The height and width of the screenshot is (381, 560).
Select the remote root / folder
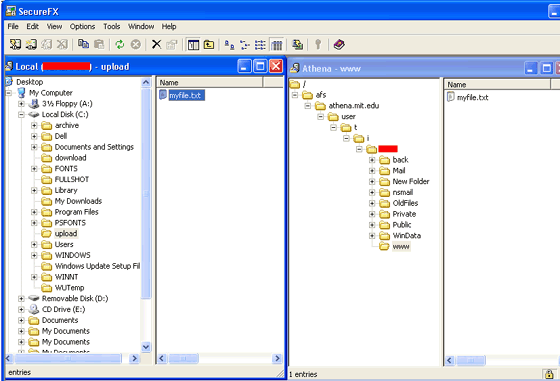point(304,84)
